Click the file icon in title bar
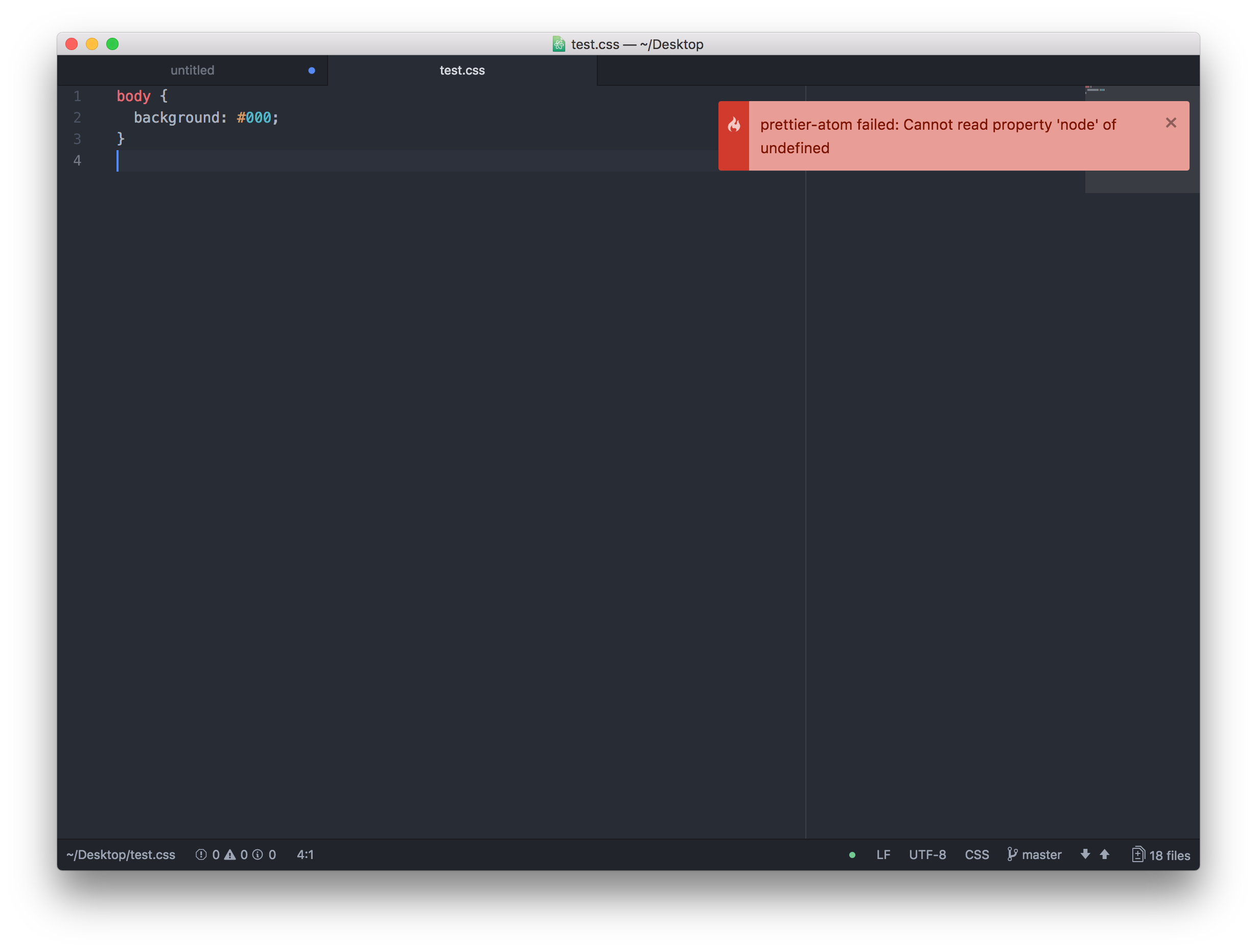The height and width of the screenshot is (952, 1257). [x=558, y=44]
